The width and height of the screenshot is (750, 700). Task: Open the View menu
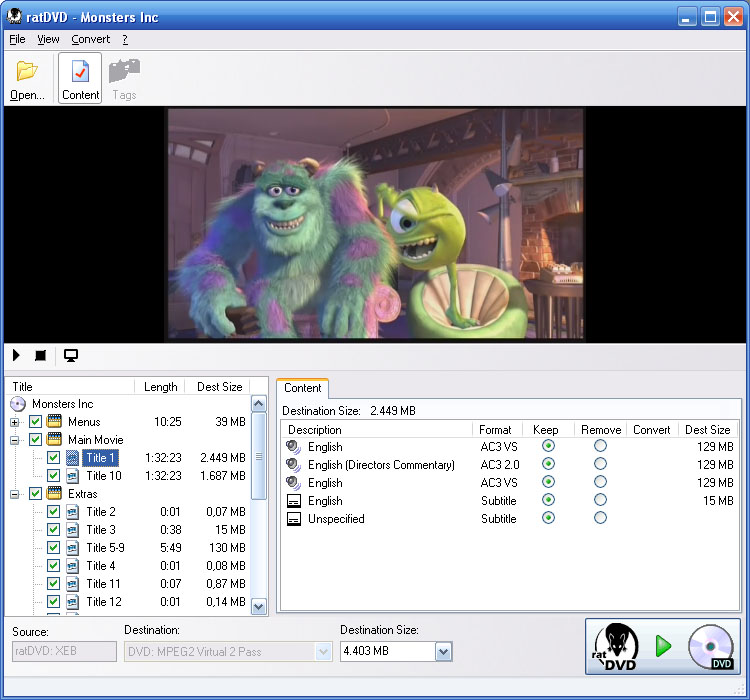48,39
